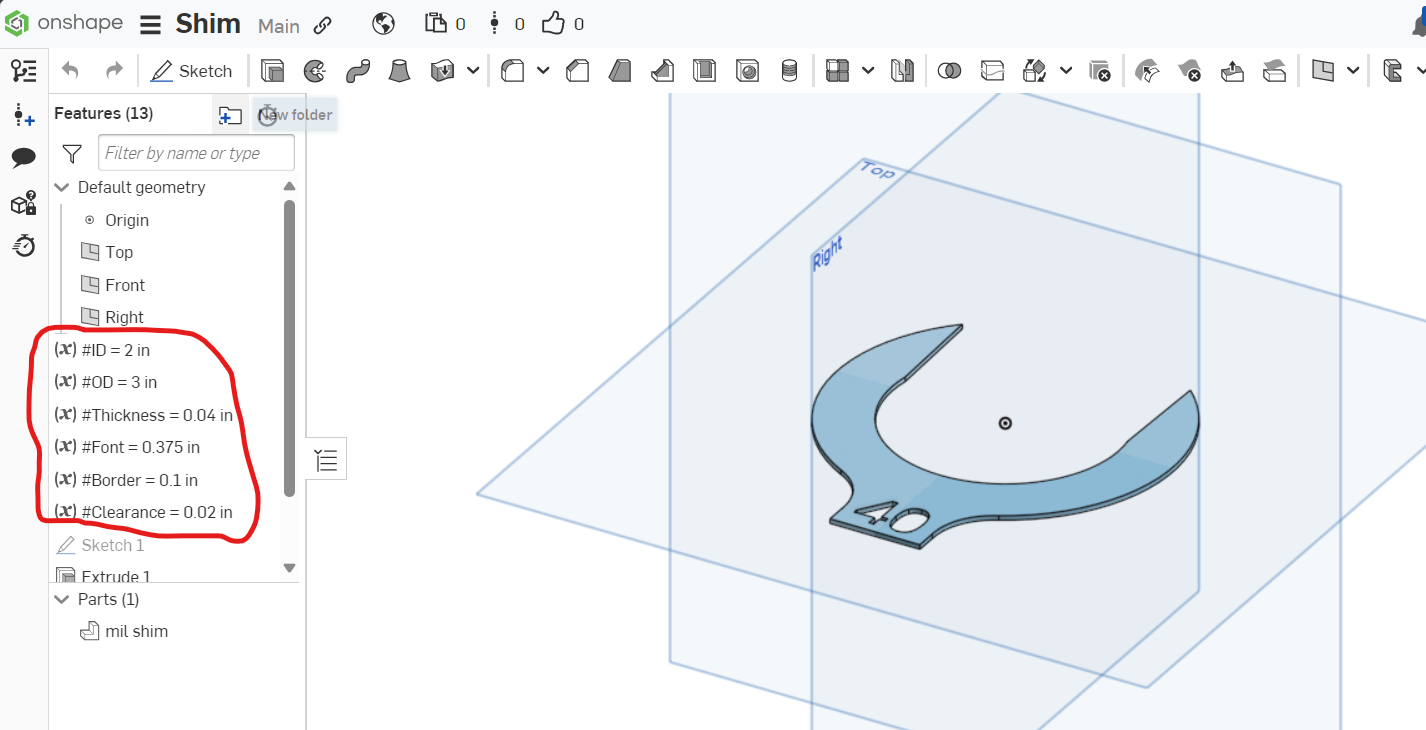Select the Extrude tool
This screenshot has height=730, width=1426.
point(271,70)
